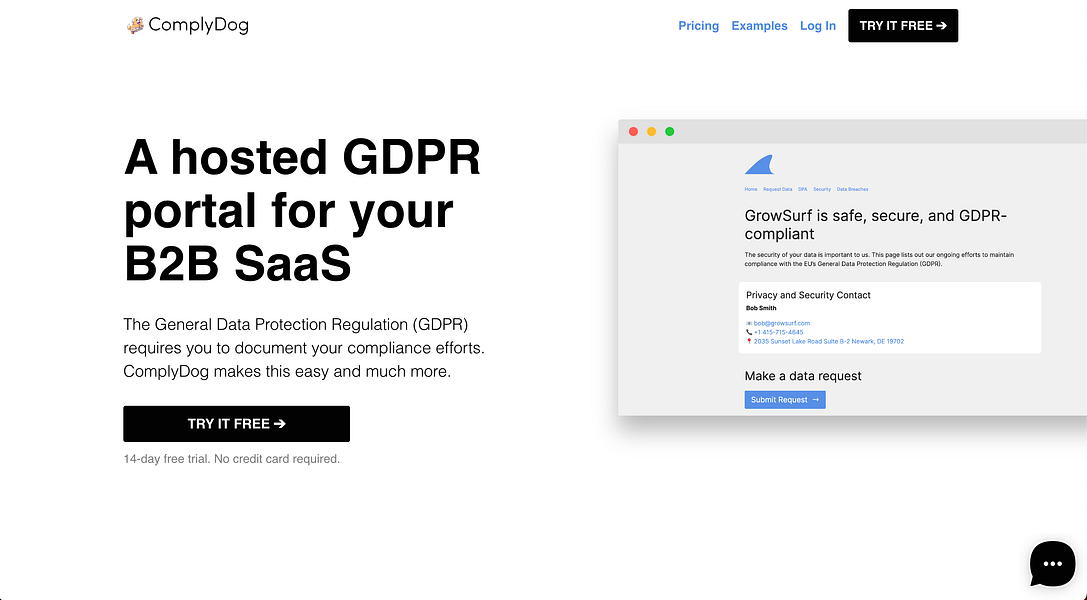The width and height of the screenshot is (1087, 600).
Task: Open the Pricing page
Action: (x=698, y=26)
